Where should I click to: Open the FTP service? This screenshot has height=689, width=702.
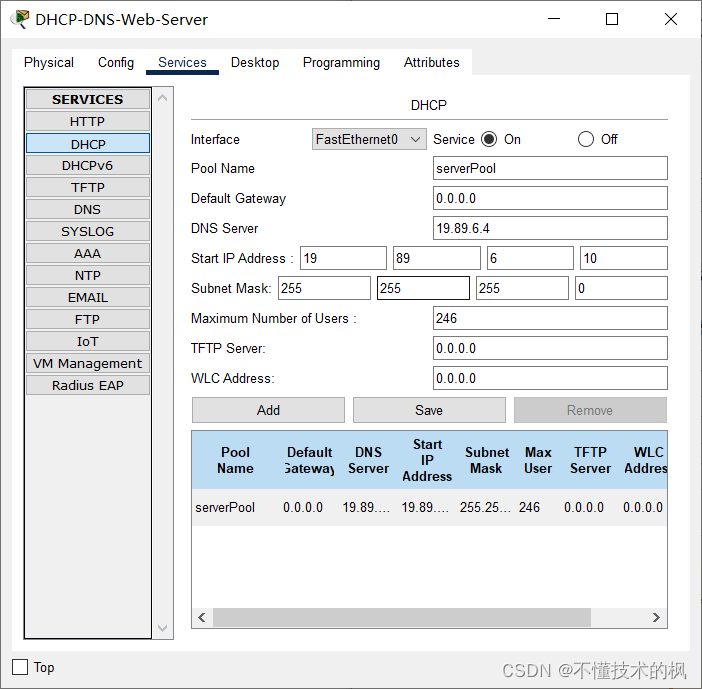click(88, 320)
